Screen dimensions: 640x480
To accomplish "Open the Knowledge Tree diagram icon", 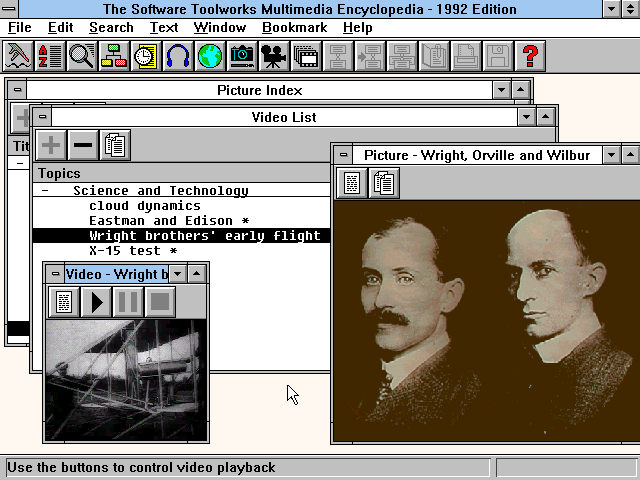I will pos(113,56).
